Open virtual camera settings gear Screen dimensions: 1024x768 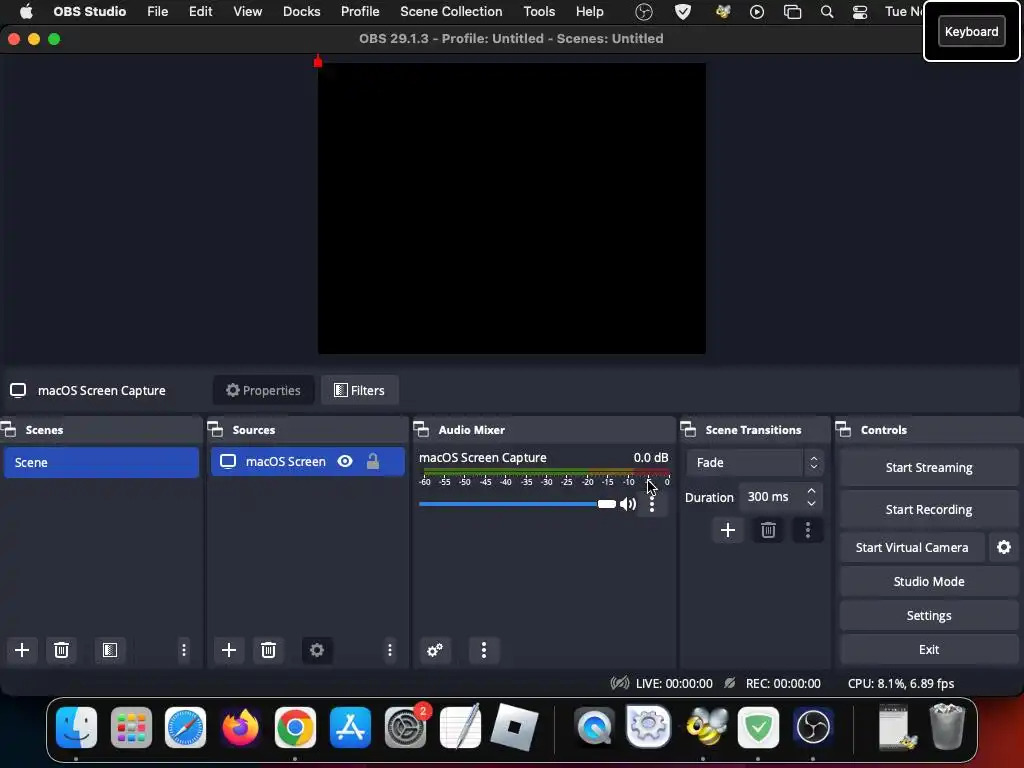pyautogui.click(x=1004, y=547)
